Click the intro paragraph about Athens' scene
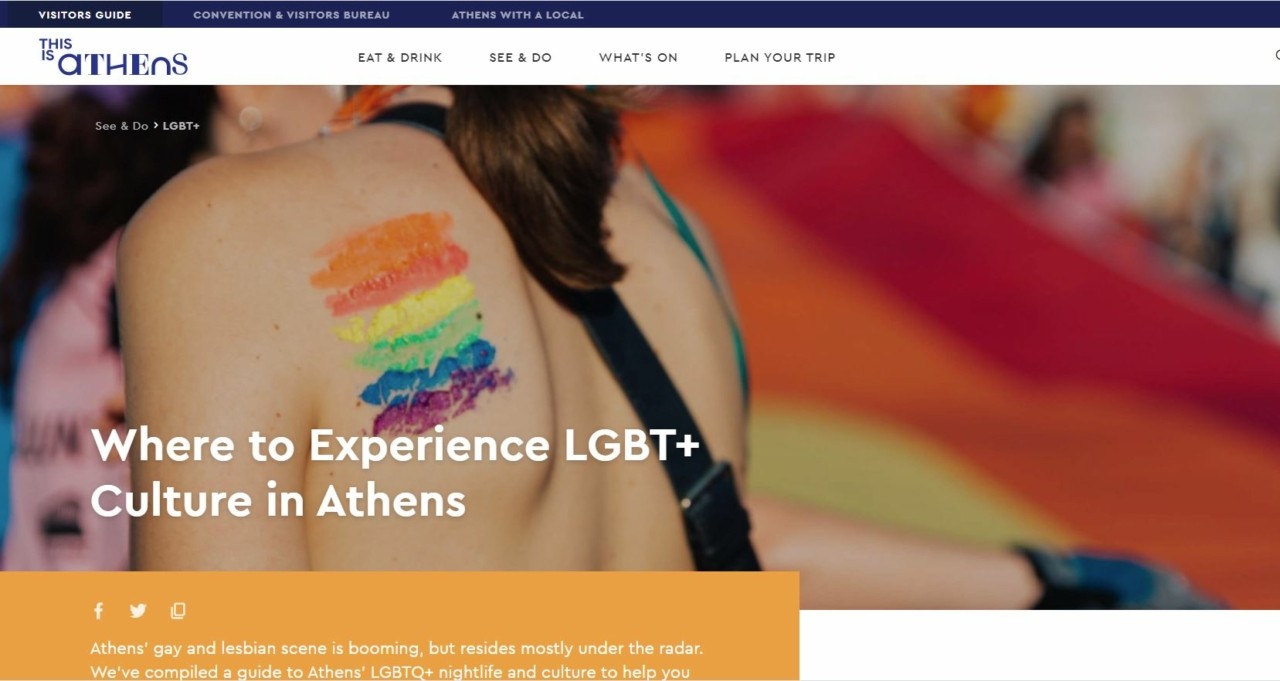The image size is (1280, 681). tap(397, 660)
